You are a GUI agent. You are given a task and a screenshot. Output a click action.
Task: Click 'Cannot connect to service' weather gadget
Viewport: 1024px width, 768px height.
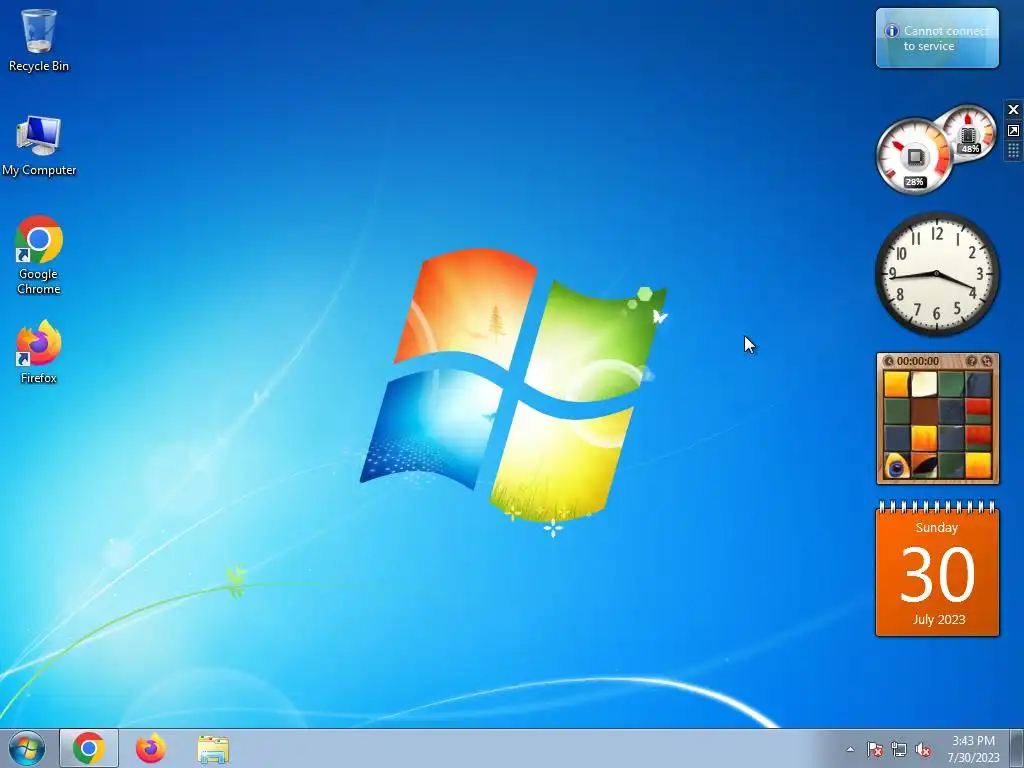[937, 38]
